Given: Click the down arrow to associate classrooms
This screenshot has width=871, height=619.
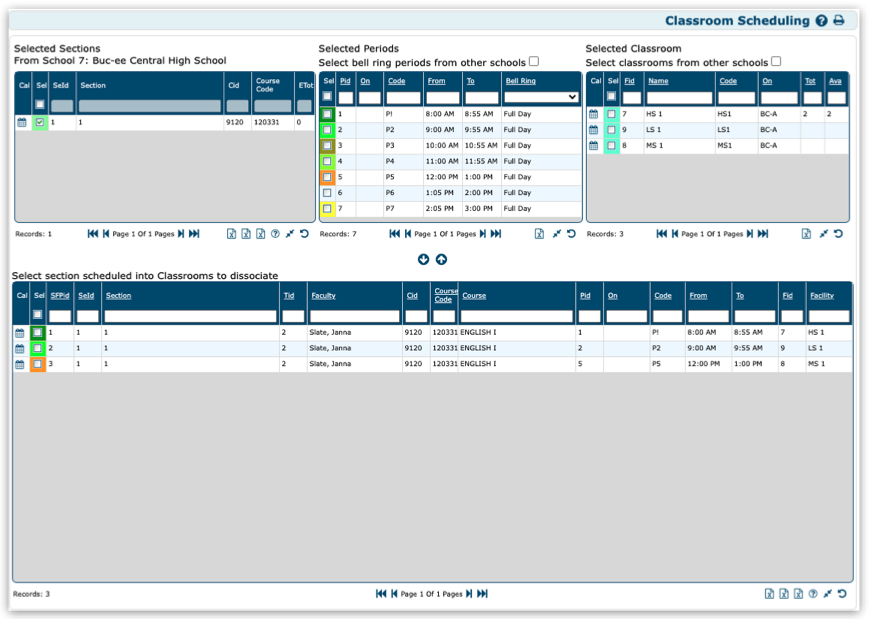Looking at the screenshot, I should tap(423, 260).
